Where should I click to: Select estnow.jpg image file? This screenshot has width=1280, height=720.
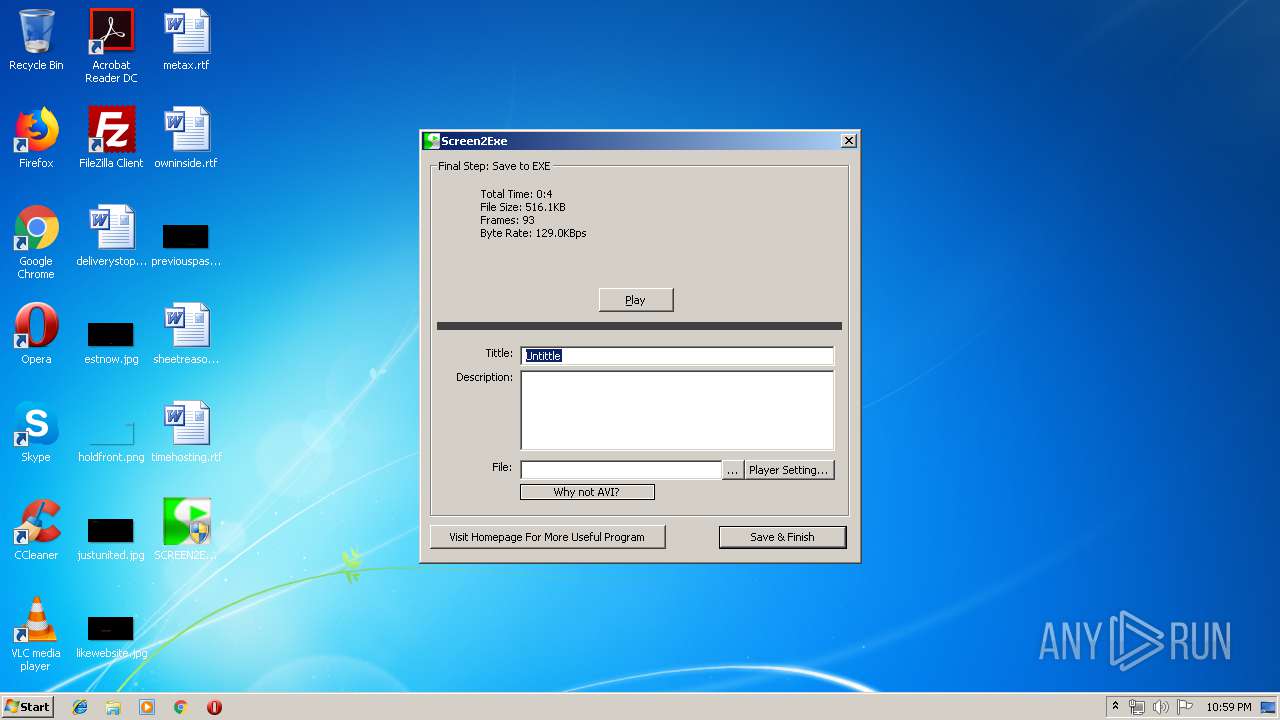111,342
